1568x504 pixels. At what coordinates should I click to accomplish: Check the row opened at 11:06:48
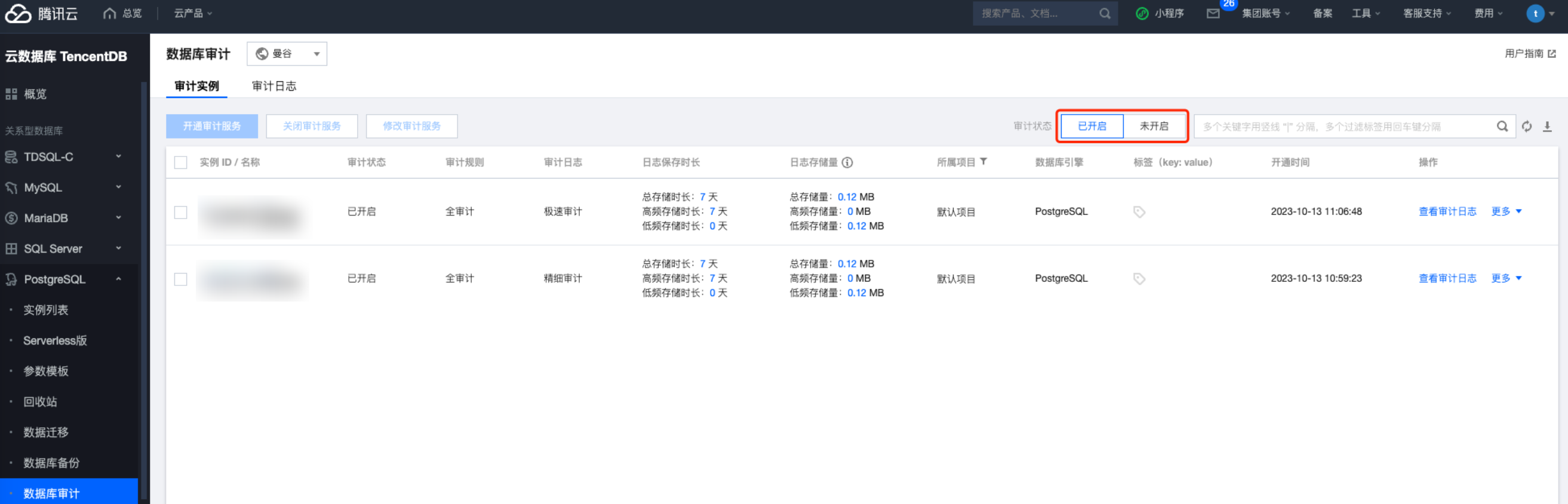point(181,213)
